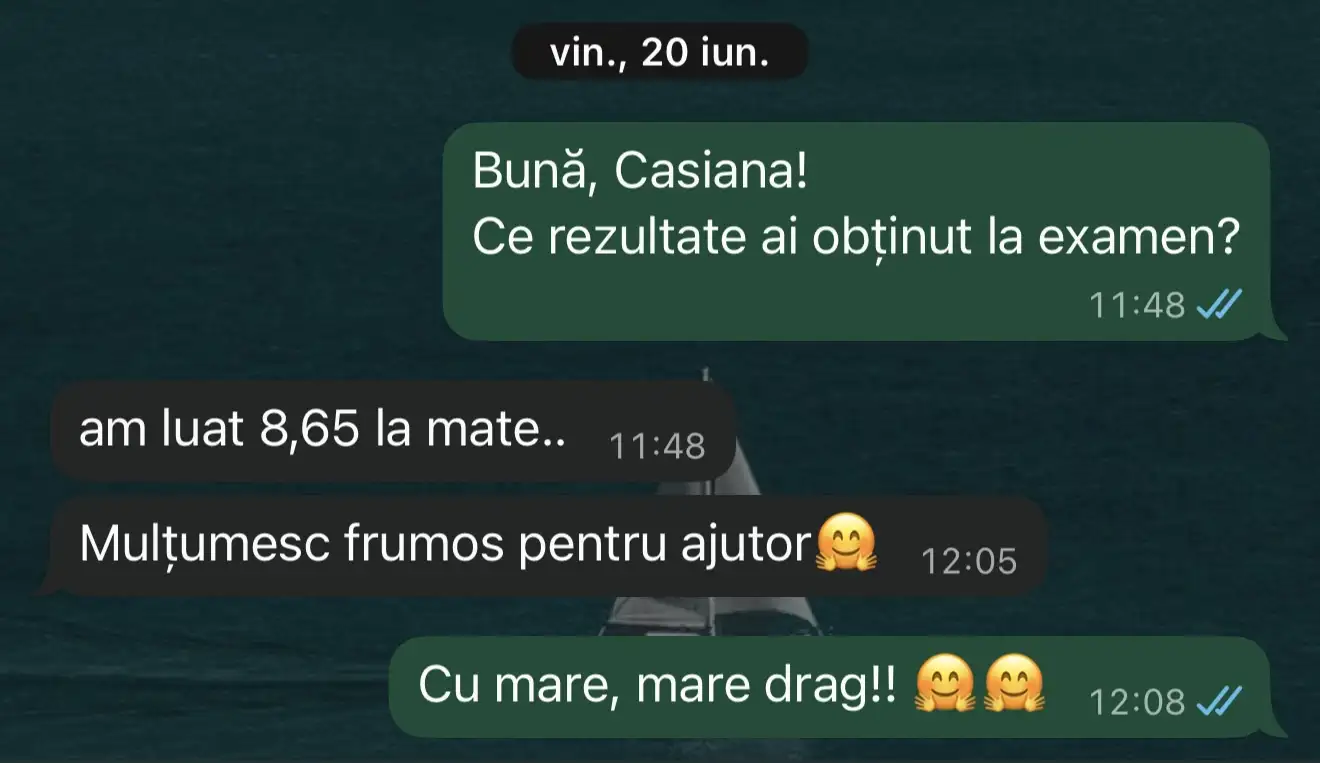Tap the tail of the Cu mare drag bubble

coord(1278,727)
